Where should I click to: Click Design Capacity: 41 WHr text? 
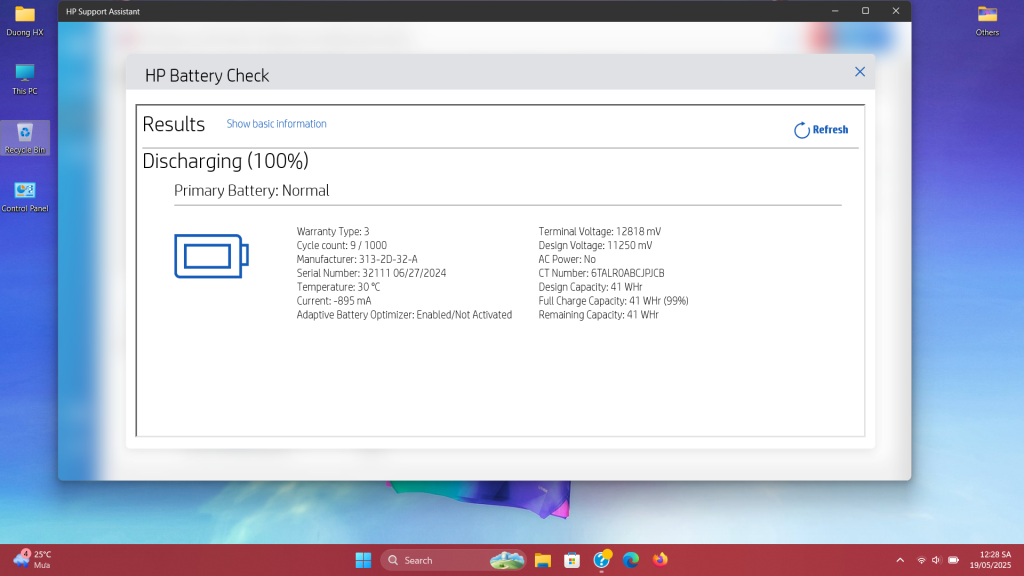(x=590, y=287)
